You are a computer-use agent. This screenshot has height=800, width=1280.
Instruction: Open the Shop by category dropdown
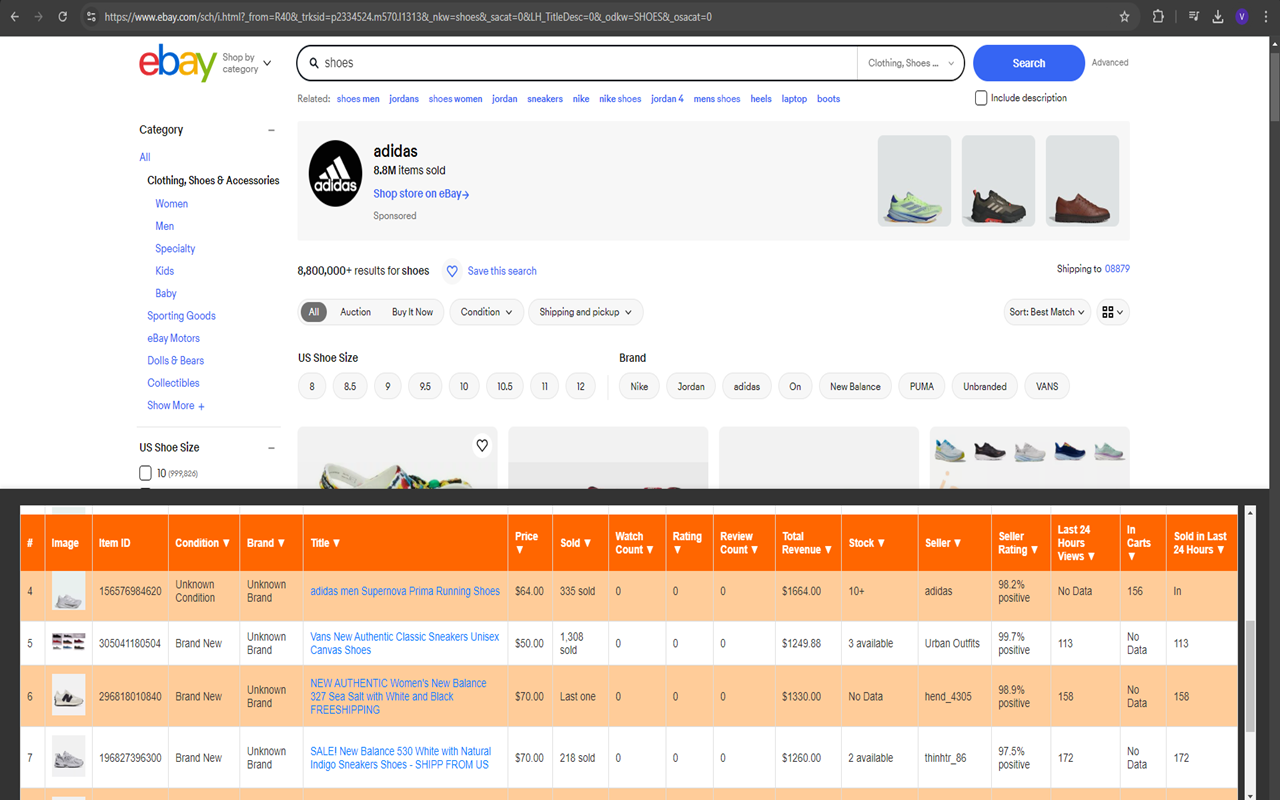[247, 63]
